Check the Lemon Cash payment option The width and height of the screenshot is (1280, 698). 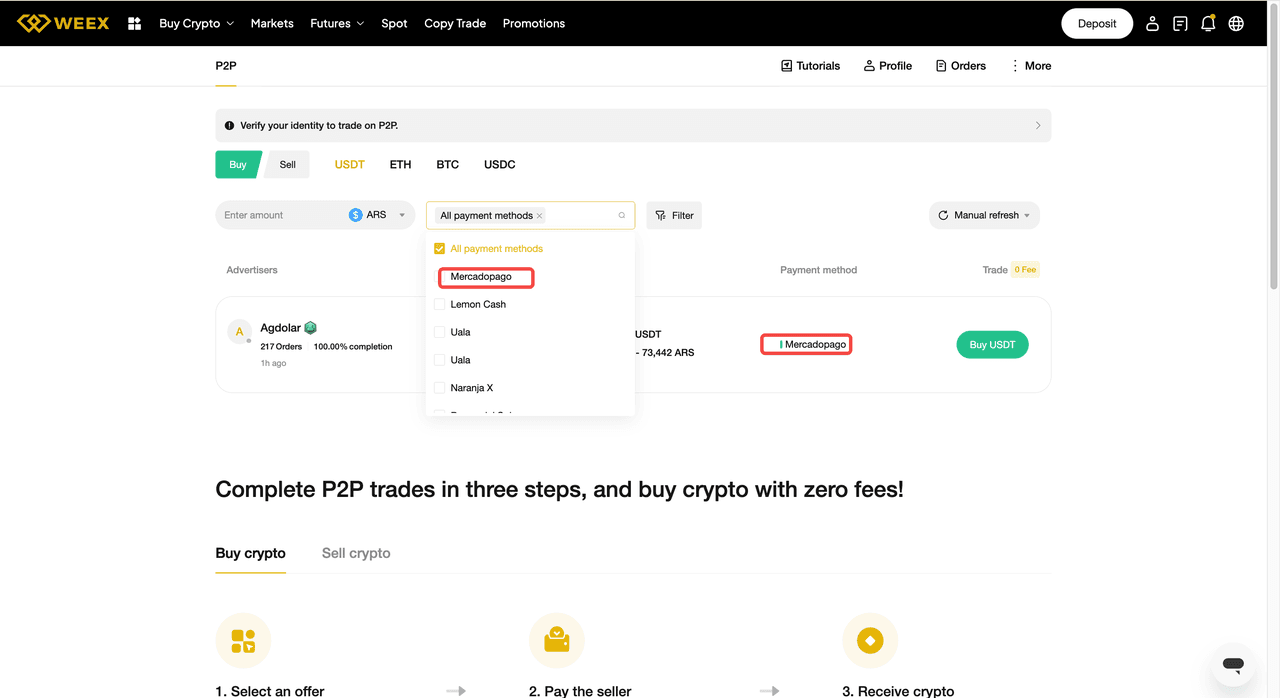tap(439, 304)
